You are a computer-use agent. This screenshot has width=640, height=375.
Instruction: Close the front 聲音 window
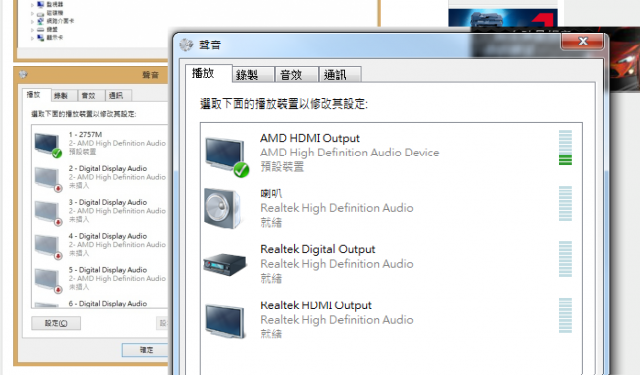[582, 41]
